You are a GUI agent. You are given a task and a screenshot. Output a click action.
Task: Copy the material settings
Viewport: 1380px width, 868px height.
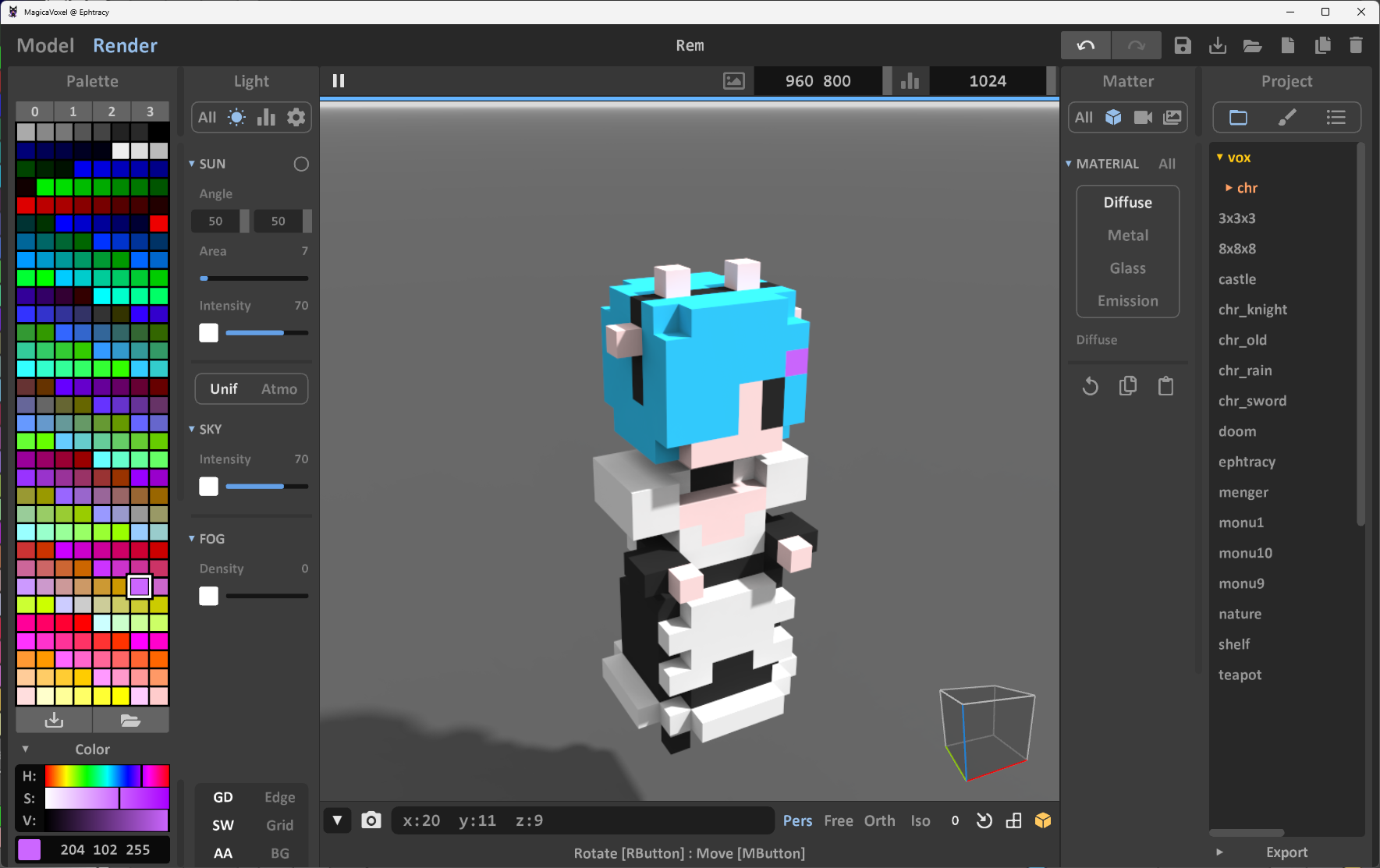1127,386
